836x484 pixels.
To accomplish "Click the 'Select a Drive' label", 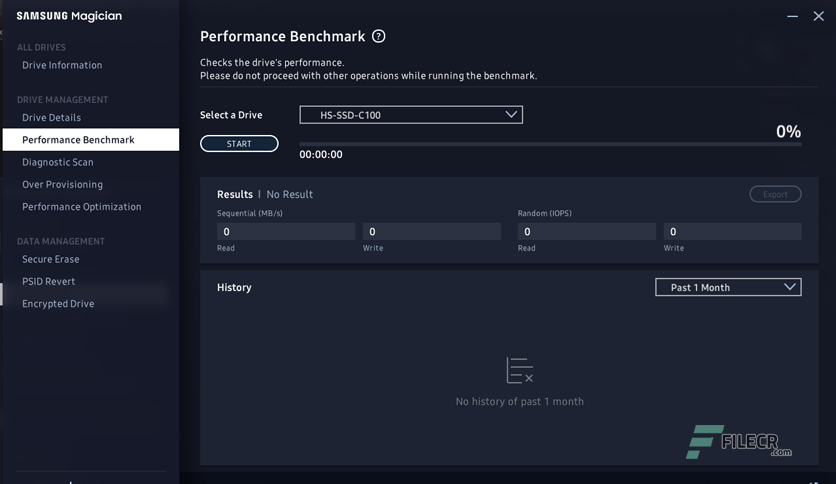I will click(x=231, y=115).
